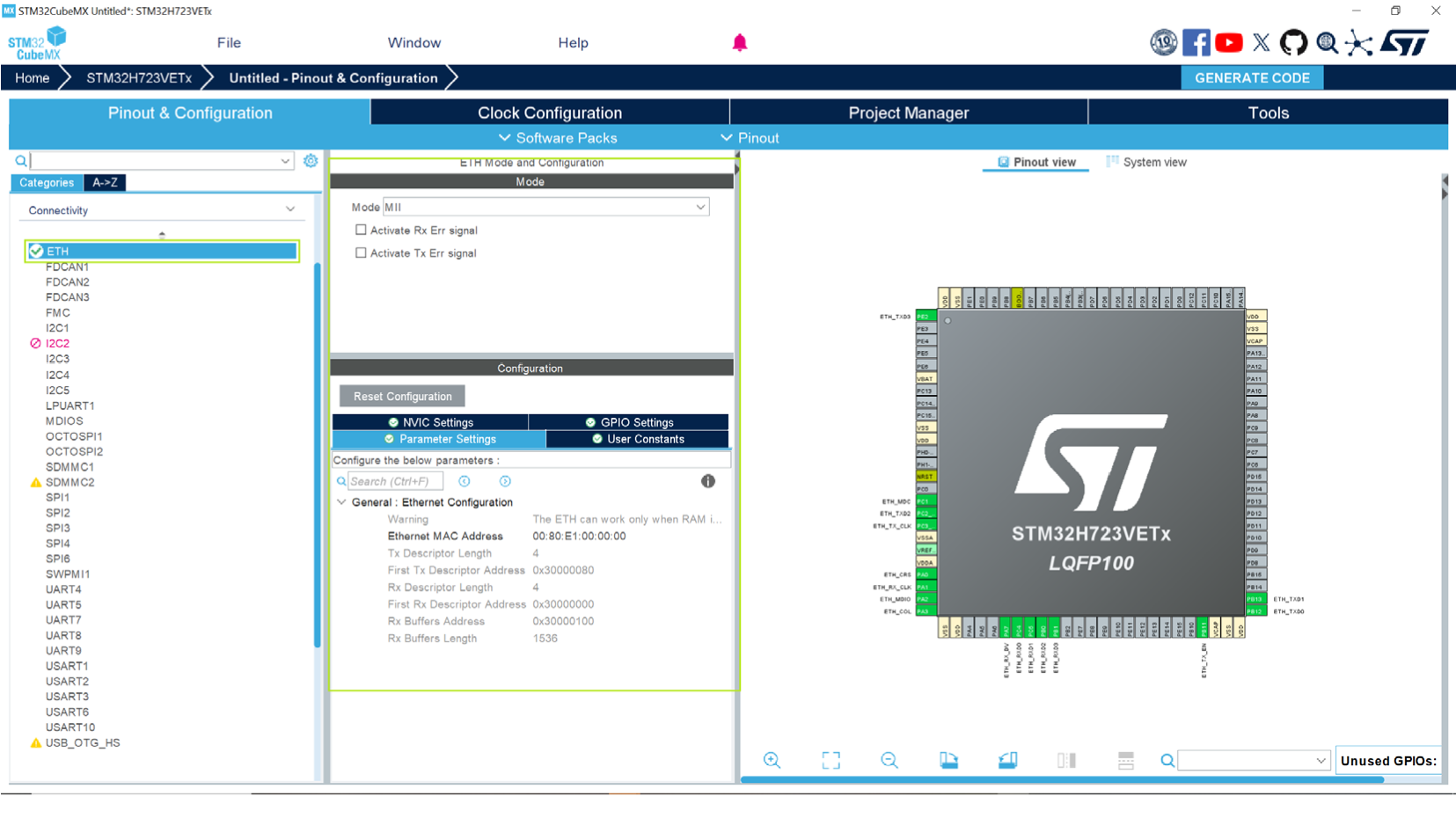
Task: Click the parameter search field
Action: [395, 481]
